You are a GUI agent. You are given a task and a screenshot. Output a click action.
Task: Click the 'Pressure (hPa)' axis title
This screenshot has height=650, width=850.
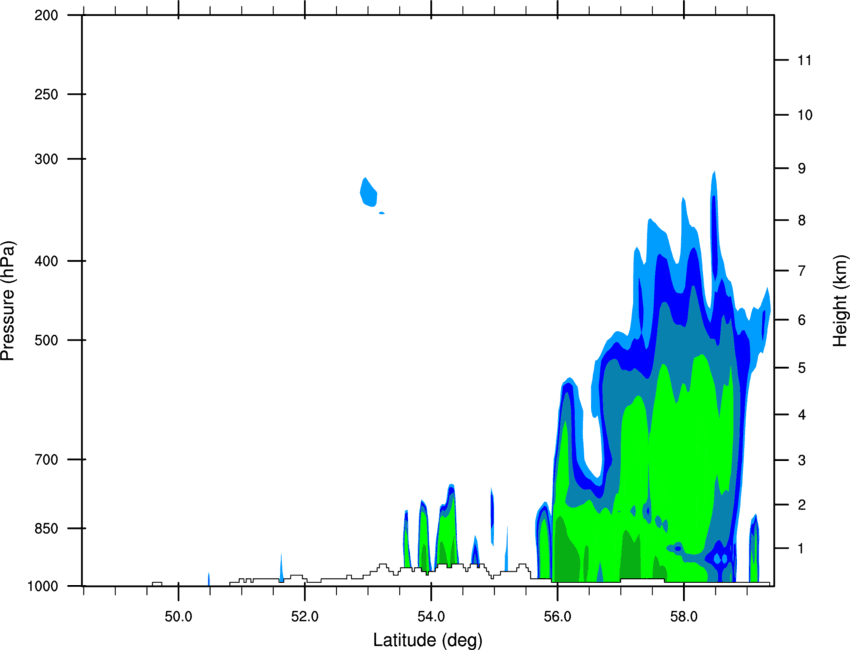pos(8,300)
